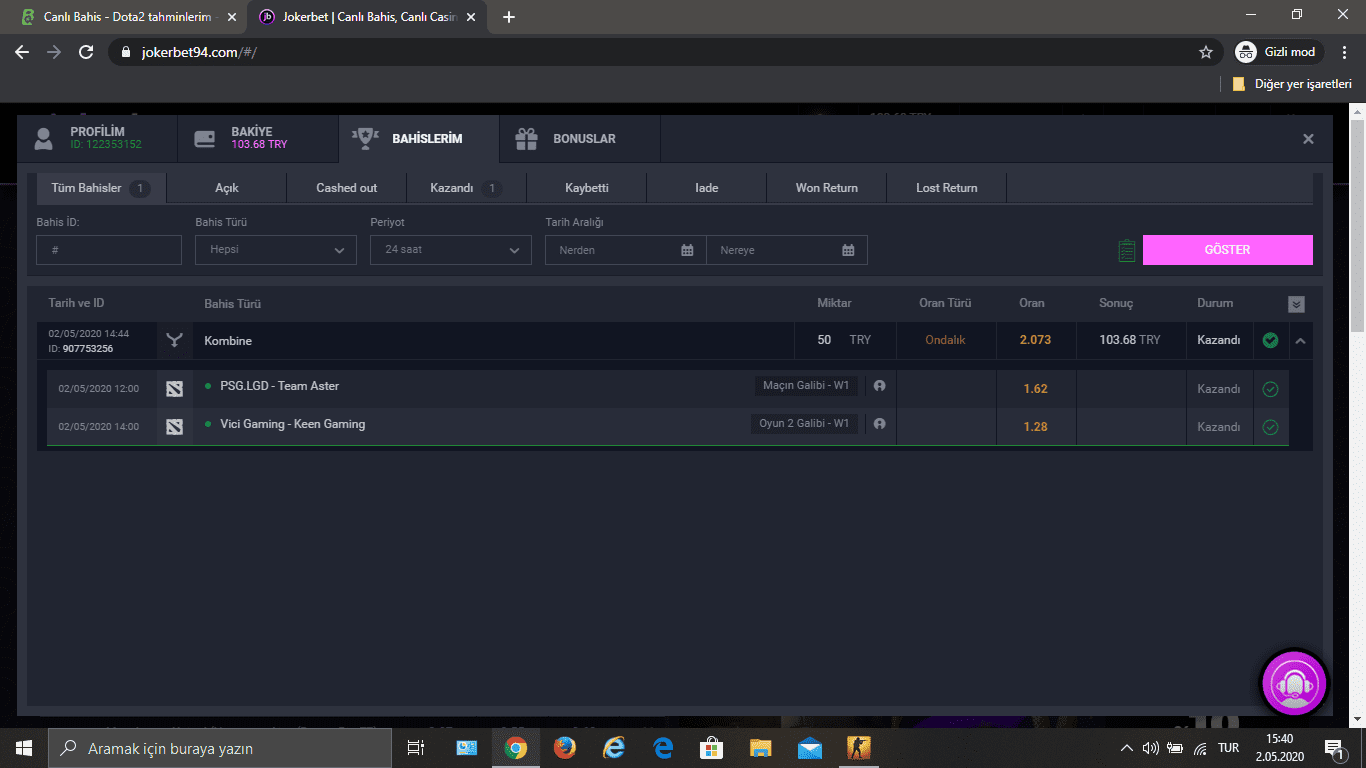This screenshot has width=1366, height=768.
Task: Click the calendar icon in Nerden field
Action: [x=687, y=250]
